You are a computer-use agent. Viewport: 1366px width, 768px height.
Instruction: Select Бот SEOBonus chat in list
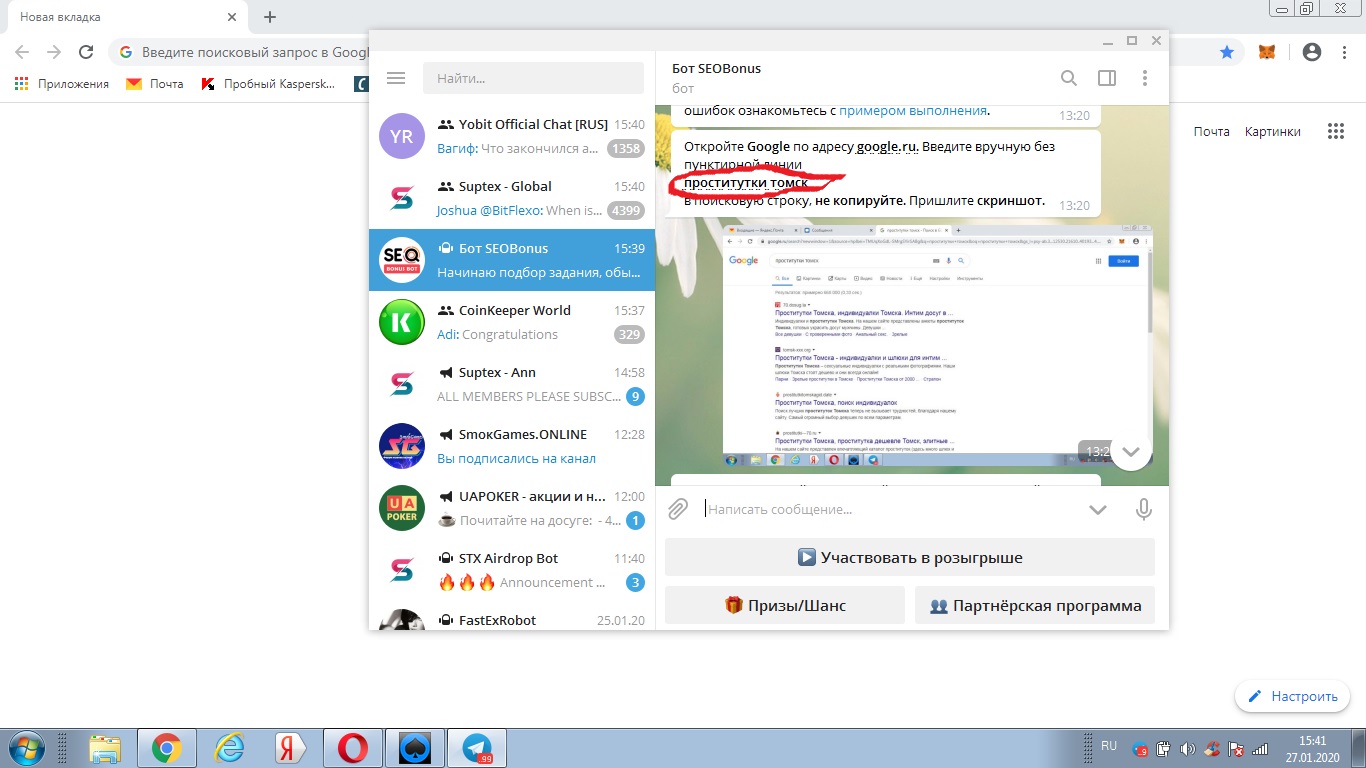pyautogui.click(x=512, y=261)
